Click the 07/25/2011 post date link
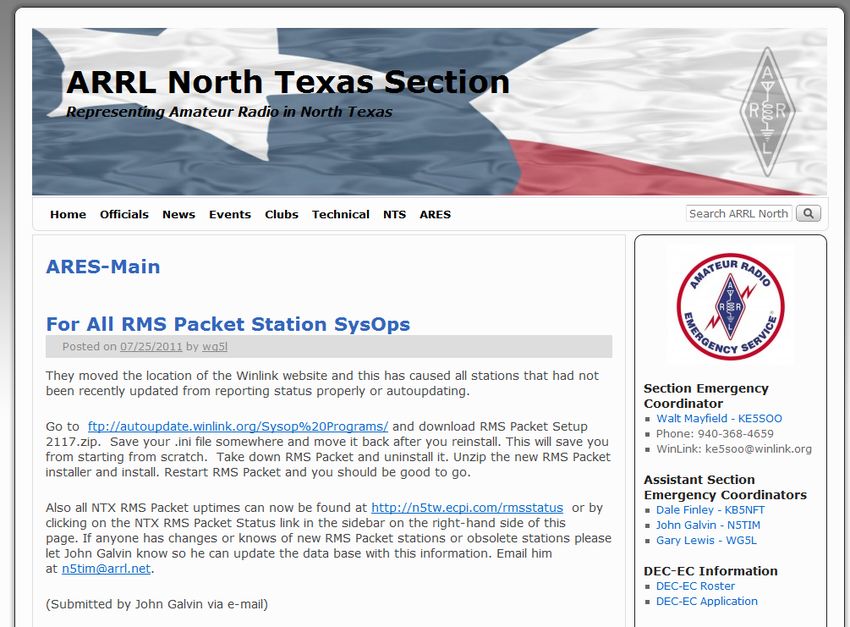850x627 pixels. click(x=151, y=347)
